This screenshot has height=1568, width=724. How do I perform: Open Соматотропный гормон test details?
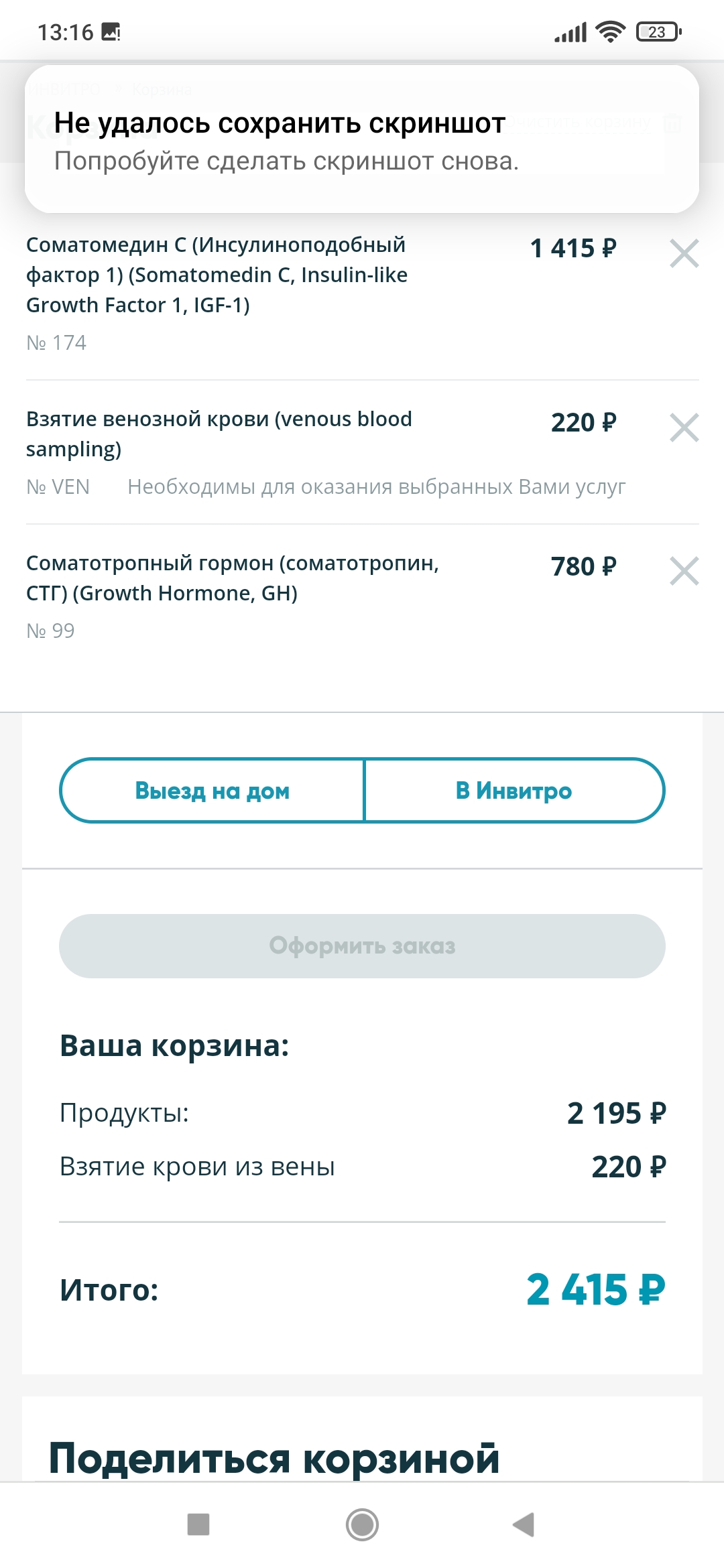[232, 578]
